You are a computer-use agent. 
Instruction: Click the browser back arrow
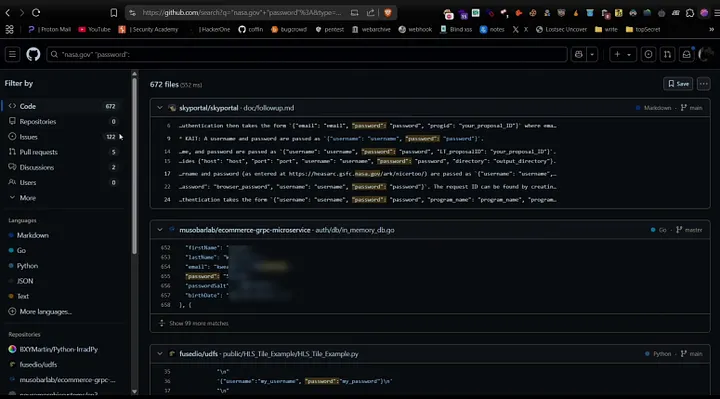(8, 13)
